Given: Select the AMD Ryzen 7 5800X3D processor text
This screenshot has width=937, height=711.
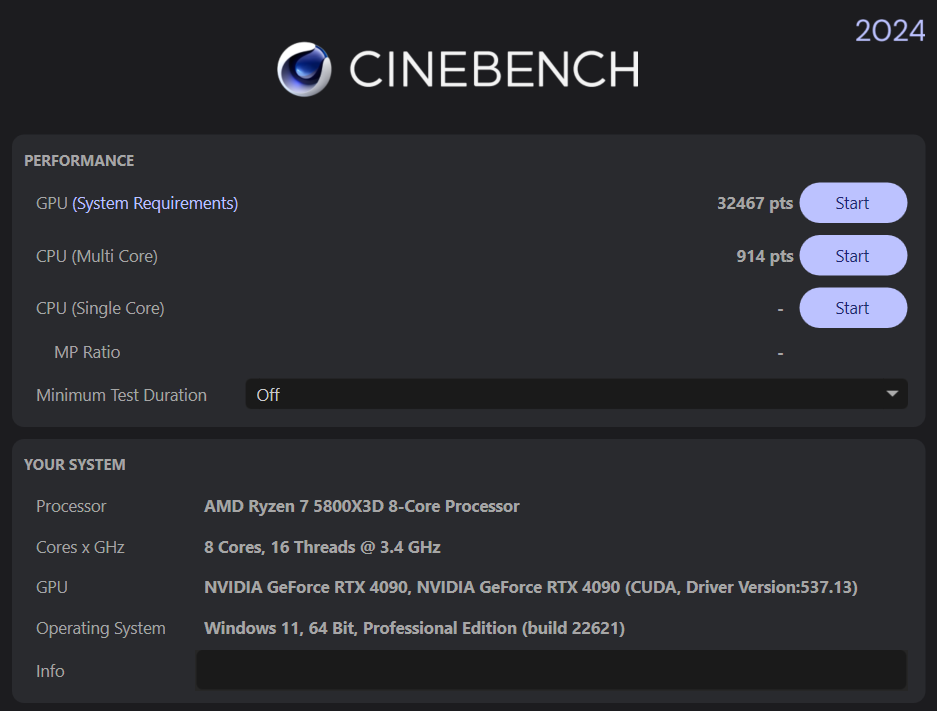Looking at the screenshot, I should [x=362, y=506].
